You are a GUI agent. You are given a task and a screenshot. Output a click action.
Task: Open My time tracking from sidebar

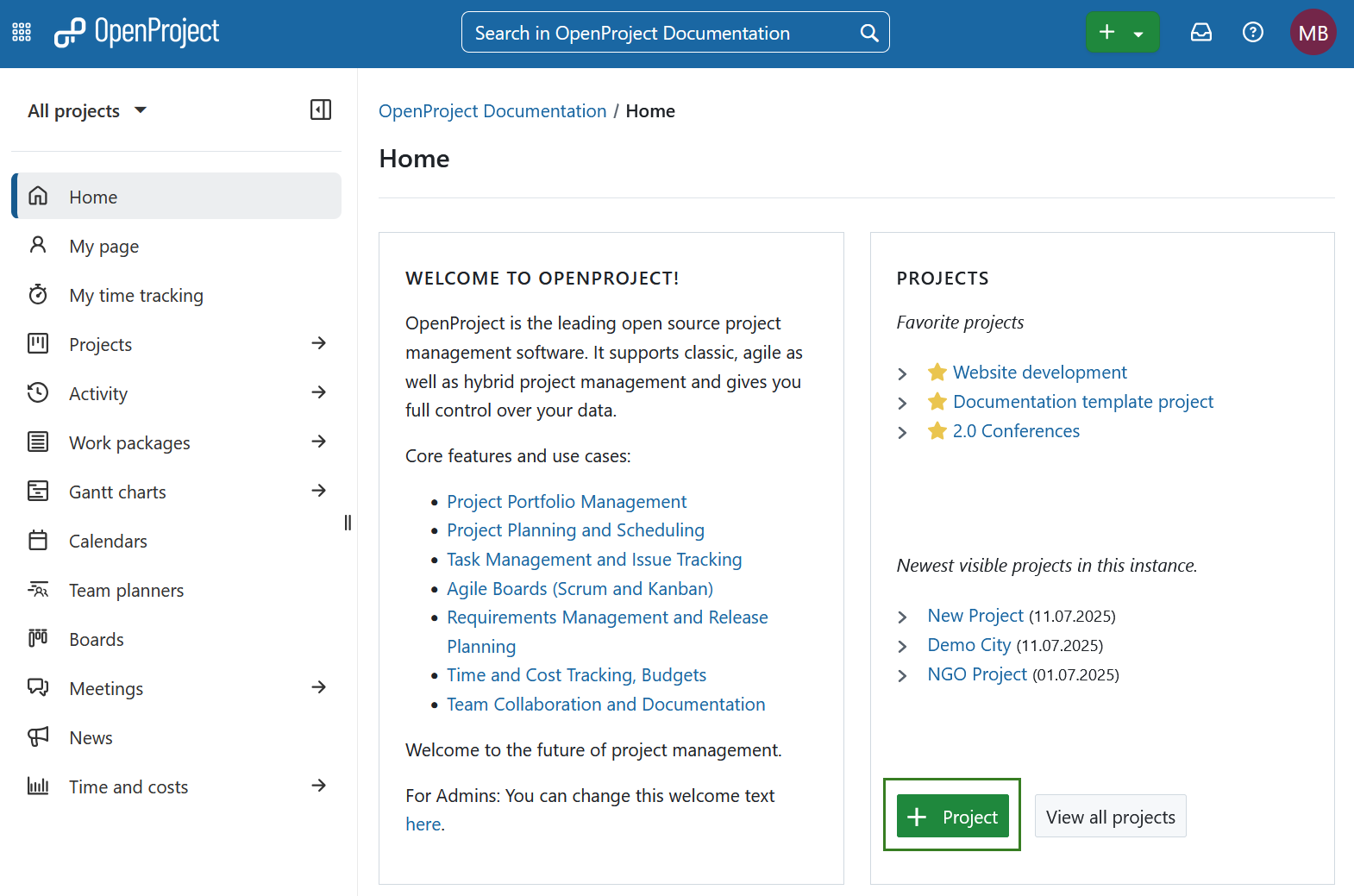[x=136, y=296]
